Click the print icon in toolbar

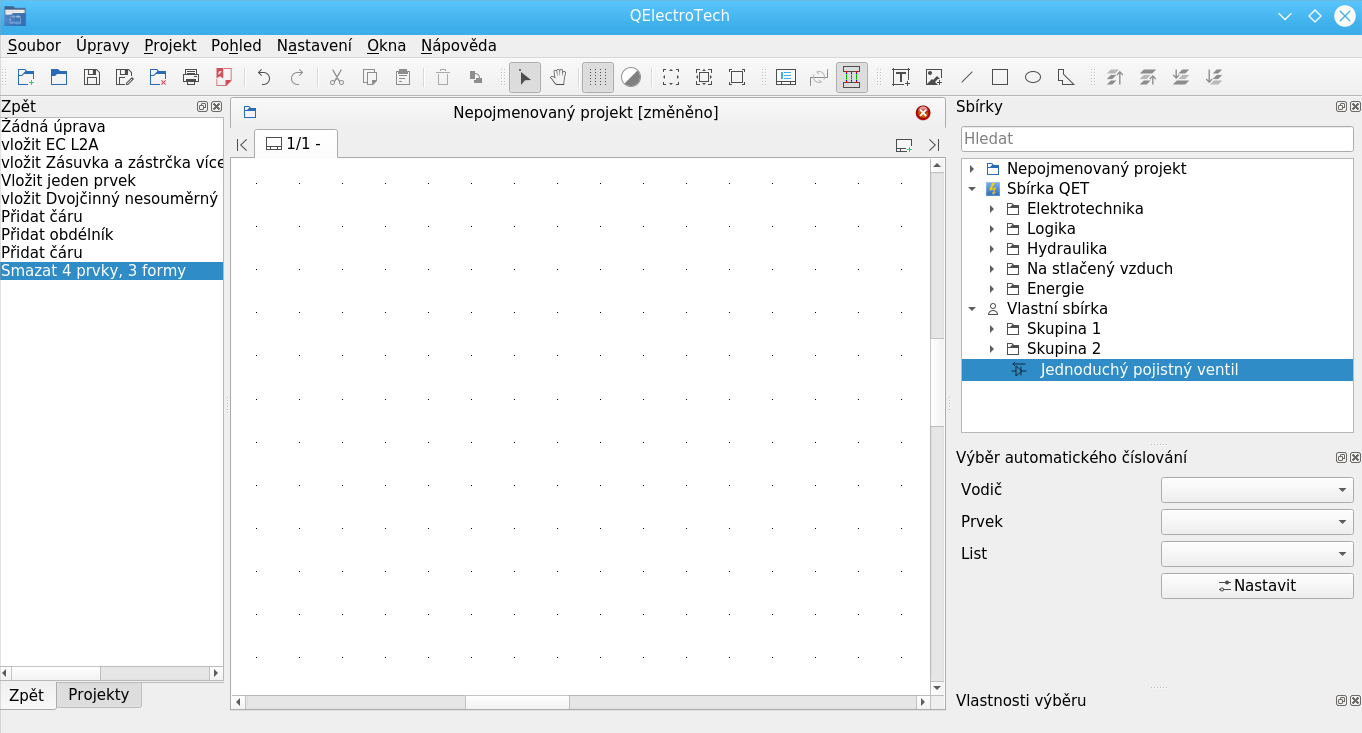(x=191, y=77)
